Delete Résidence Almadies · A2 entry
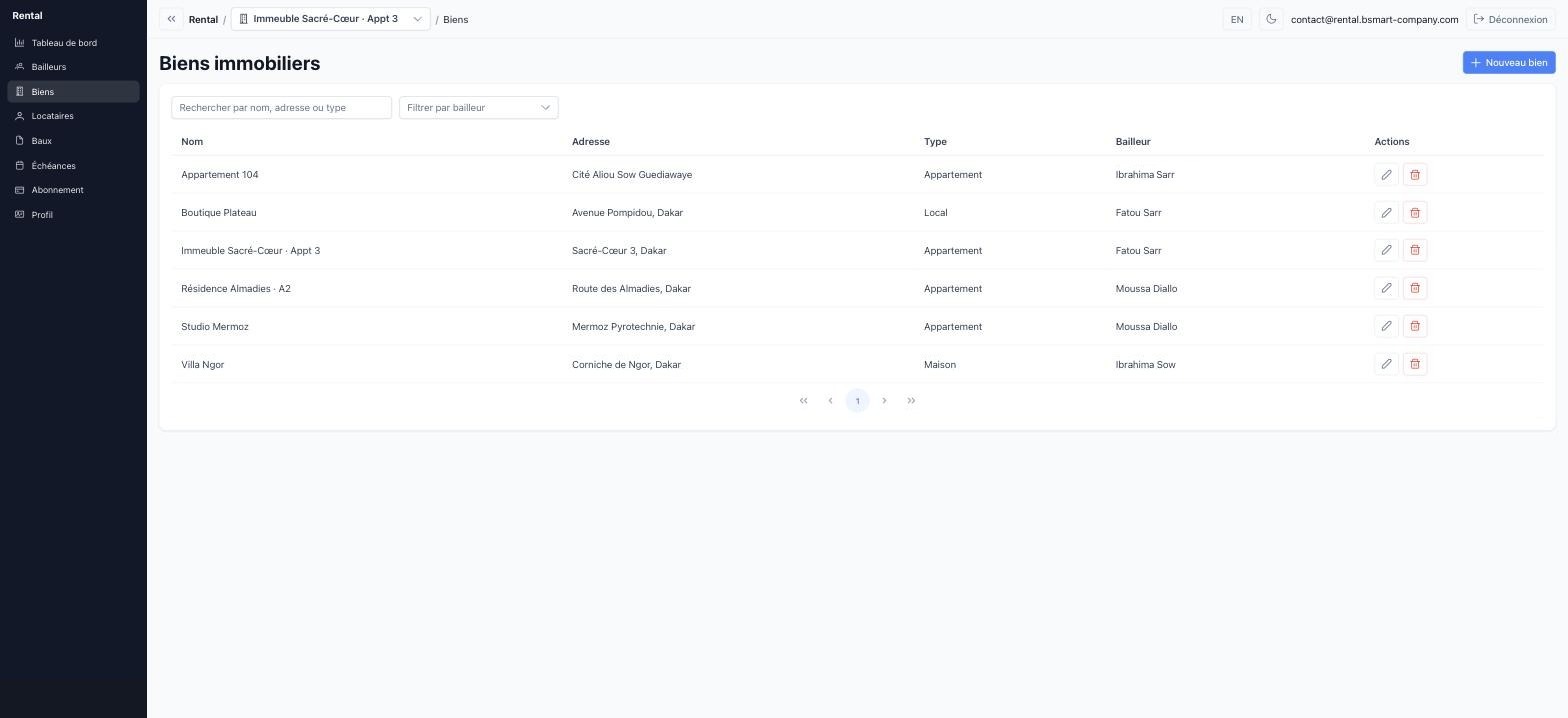 pos(1415,289)
